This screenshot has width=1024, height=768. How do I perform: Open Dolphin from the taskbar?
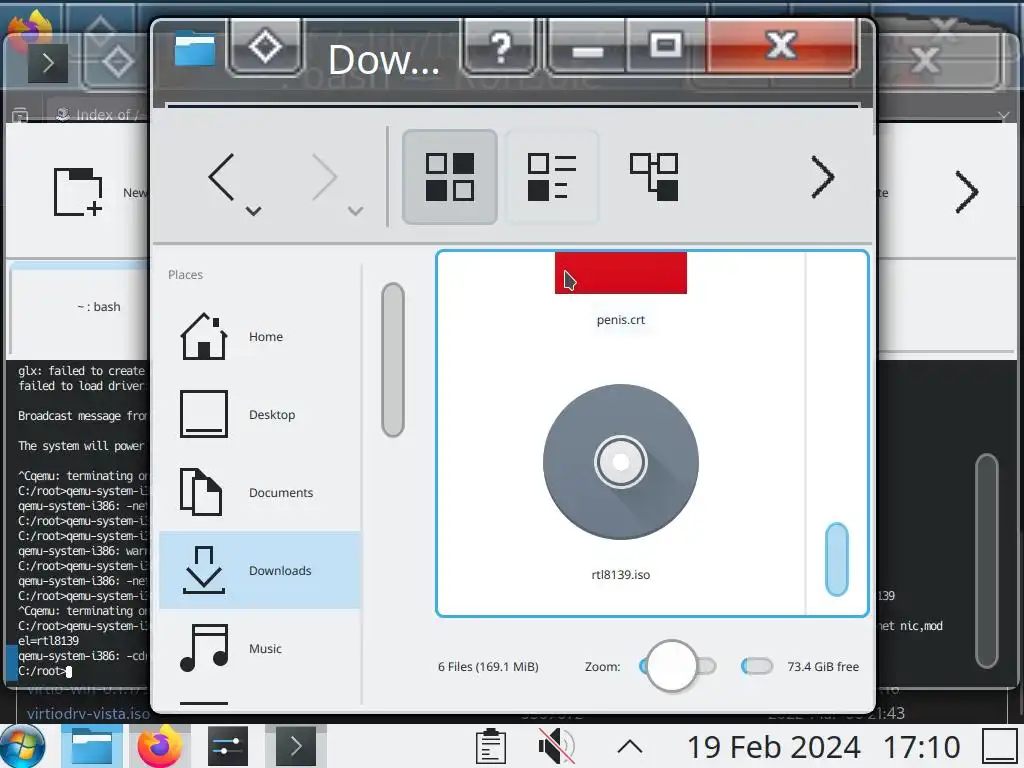coord(91,746)
